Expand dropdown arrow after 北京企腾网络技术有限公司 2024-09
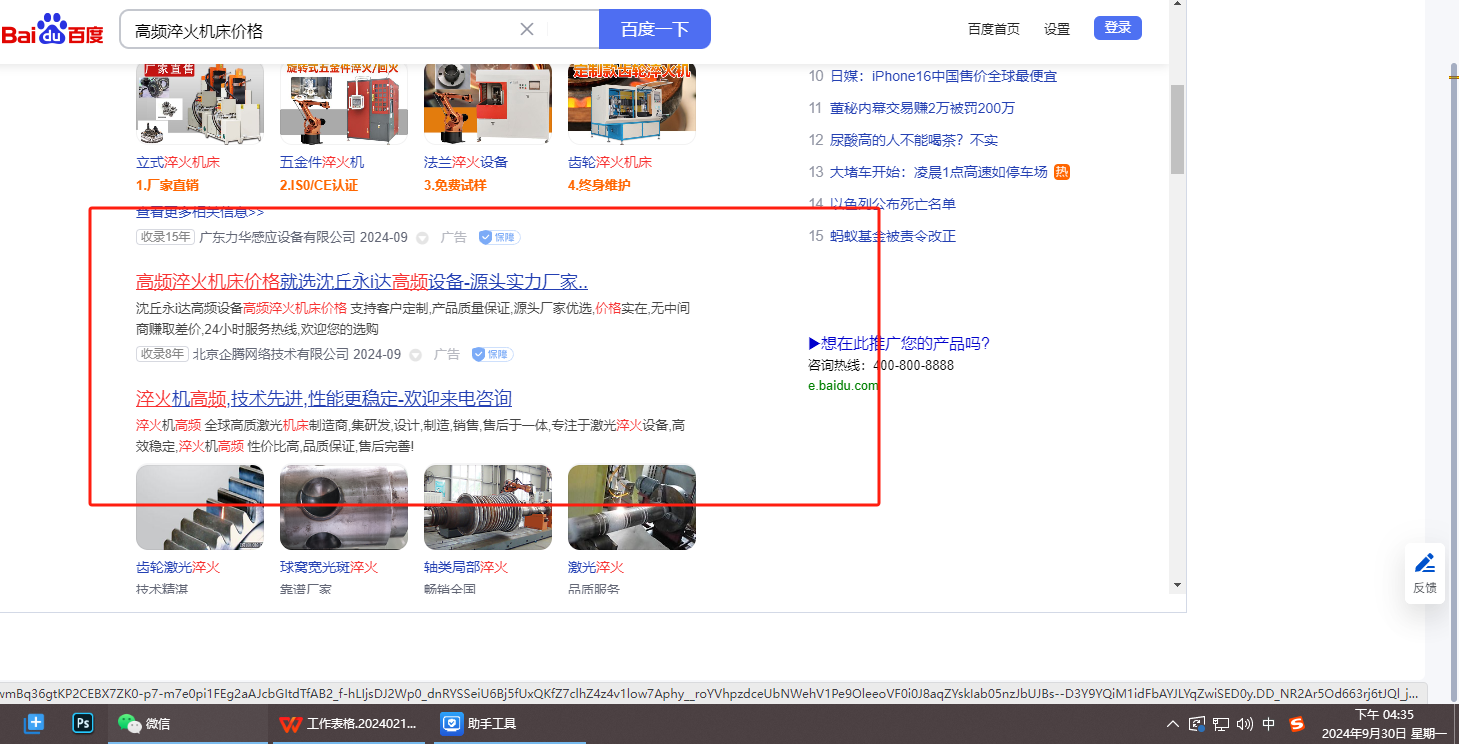Viewport: 1459px width, 744px height. [x=415, y=355]
